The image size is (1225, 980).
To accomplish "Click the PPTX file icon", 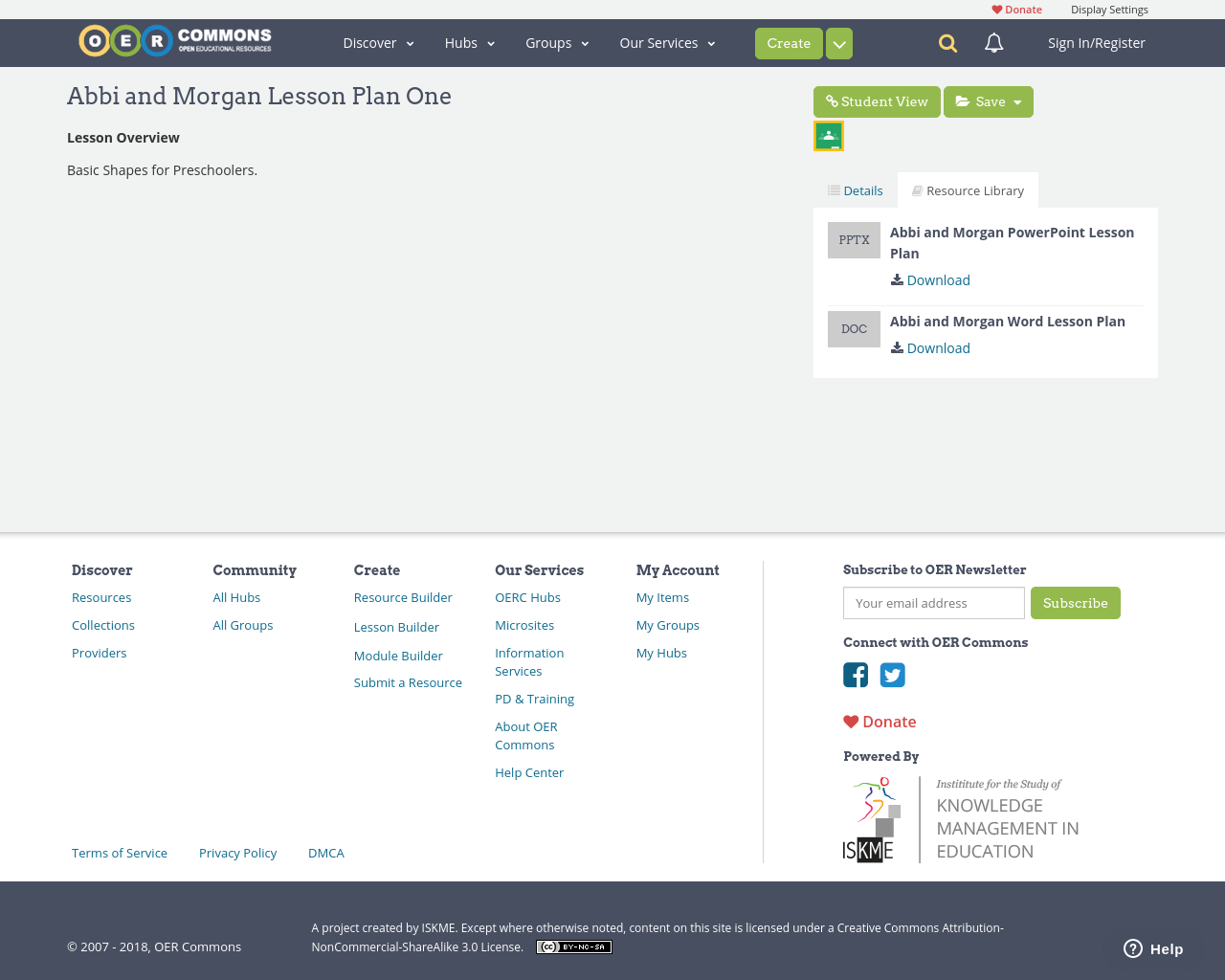I will [x=854, y=239].
